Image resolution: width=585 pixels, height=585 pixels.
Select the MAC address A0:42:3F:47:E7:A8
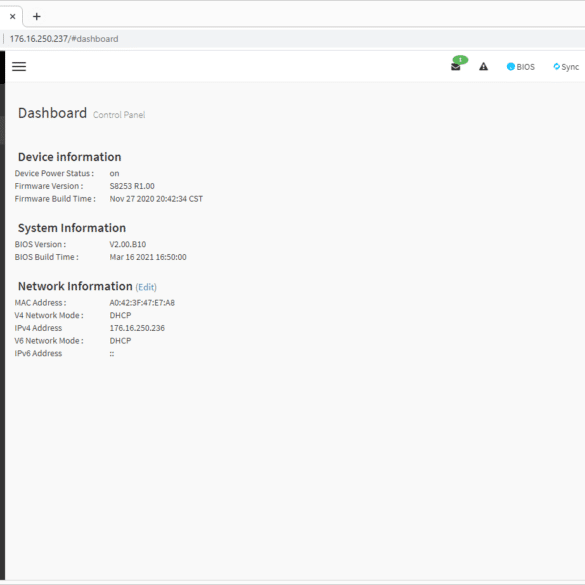coord(142,303)
